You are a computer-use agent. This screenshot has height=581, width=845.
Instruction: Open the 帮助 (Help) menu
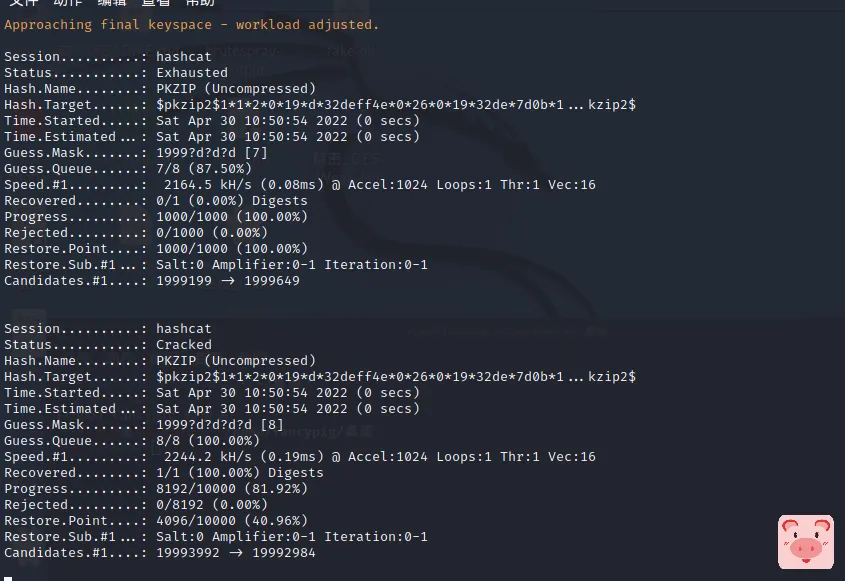coord(199,3)
